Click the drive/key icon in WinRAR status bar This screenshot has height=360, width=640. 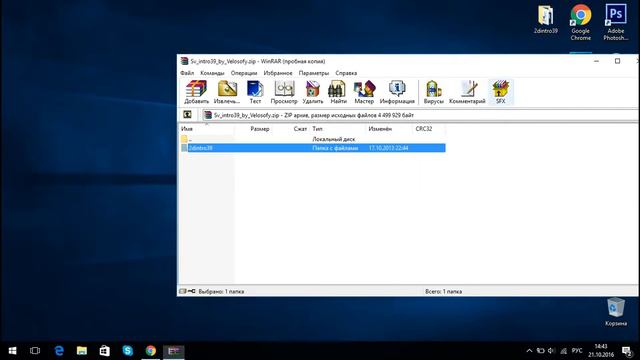187,291
